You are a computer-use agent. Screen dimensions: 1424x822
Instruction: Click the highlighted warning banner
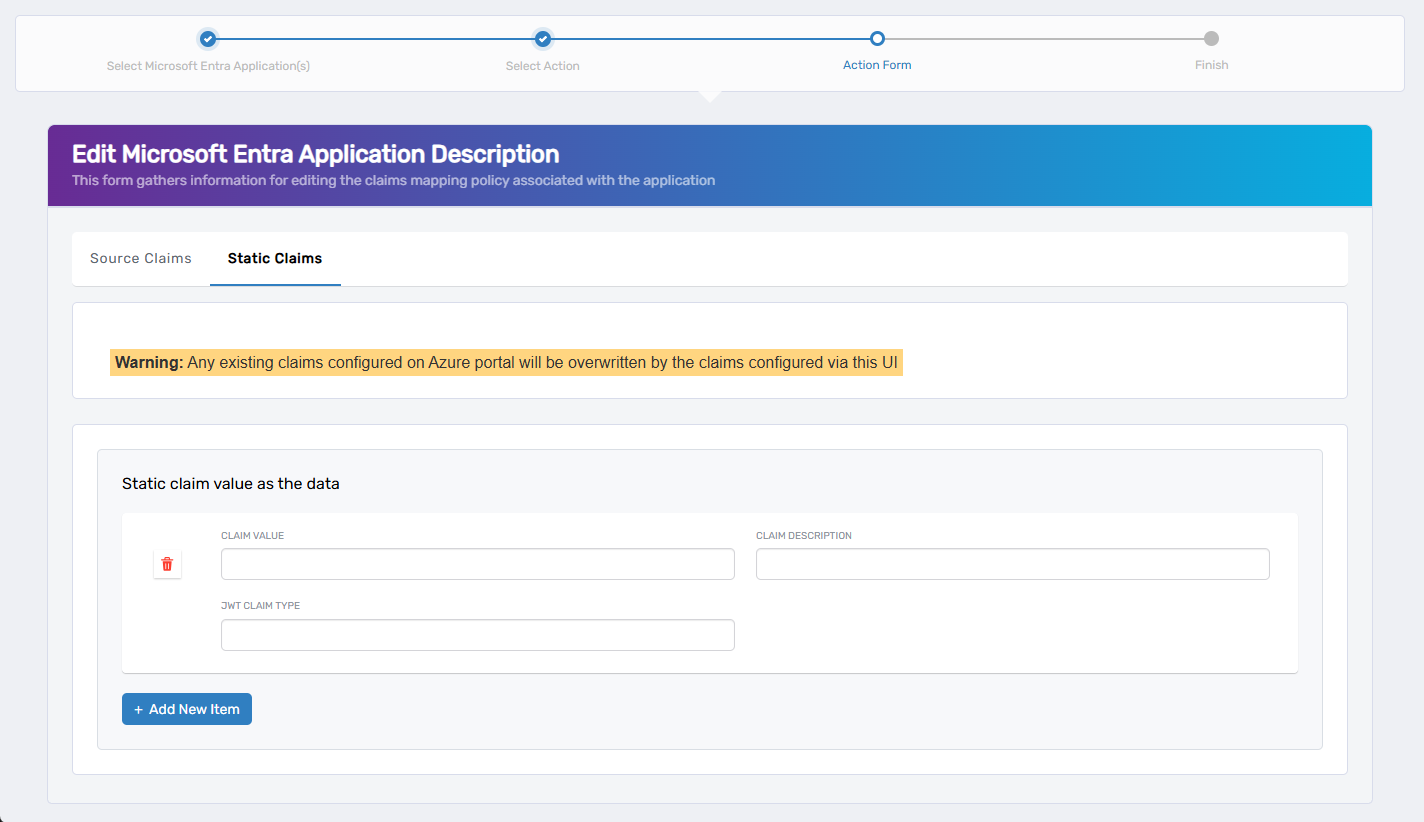[505, 362]
